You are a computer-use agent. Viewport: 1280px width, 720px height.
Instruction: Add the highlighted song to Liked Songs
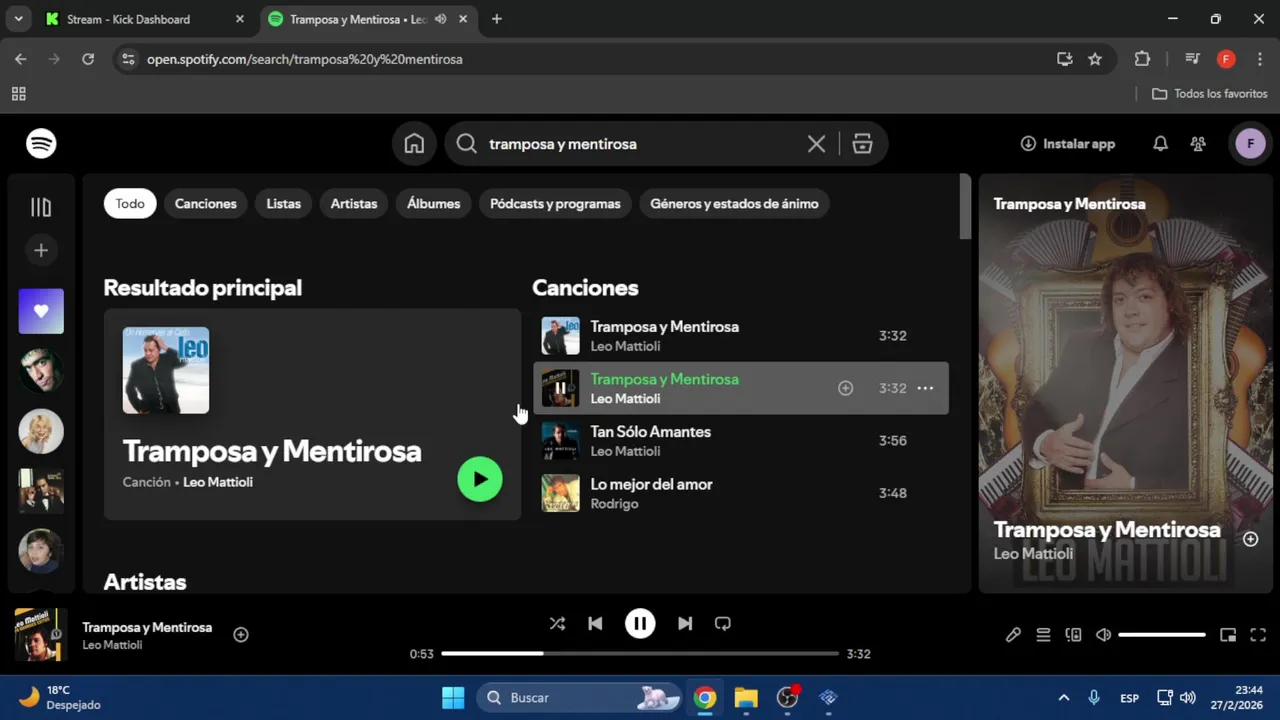coord(845,388)
